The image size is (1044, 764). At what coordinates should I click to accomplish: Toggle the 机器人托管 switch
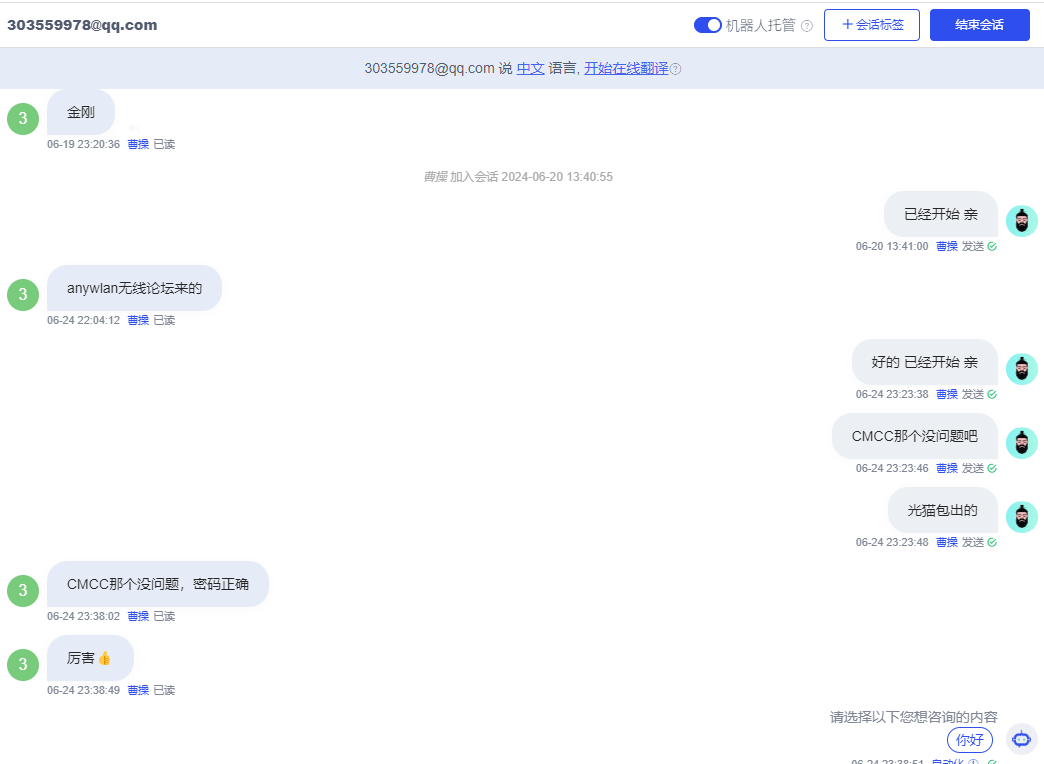point(707,25)
